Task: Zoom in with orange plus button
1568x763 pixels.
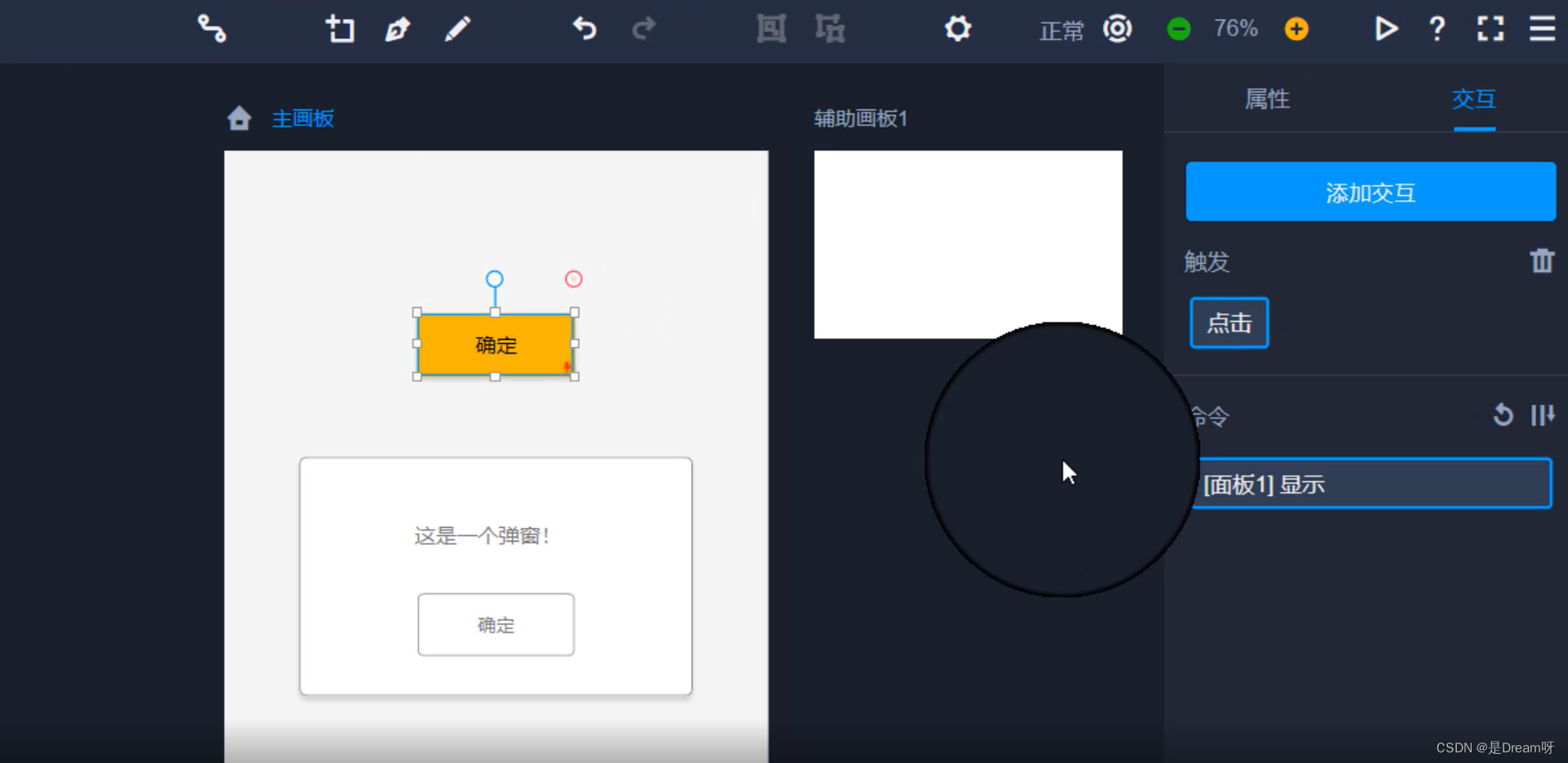Action: click(x=1296, y=29)
